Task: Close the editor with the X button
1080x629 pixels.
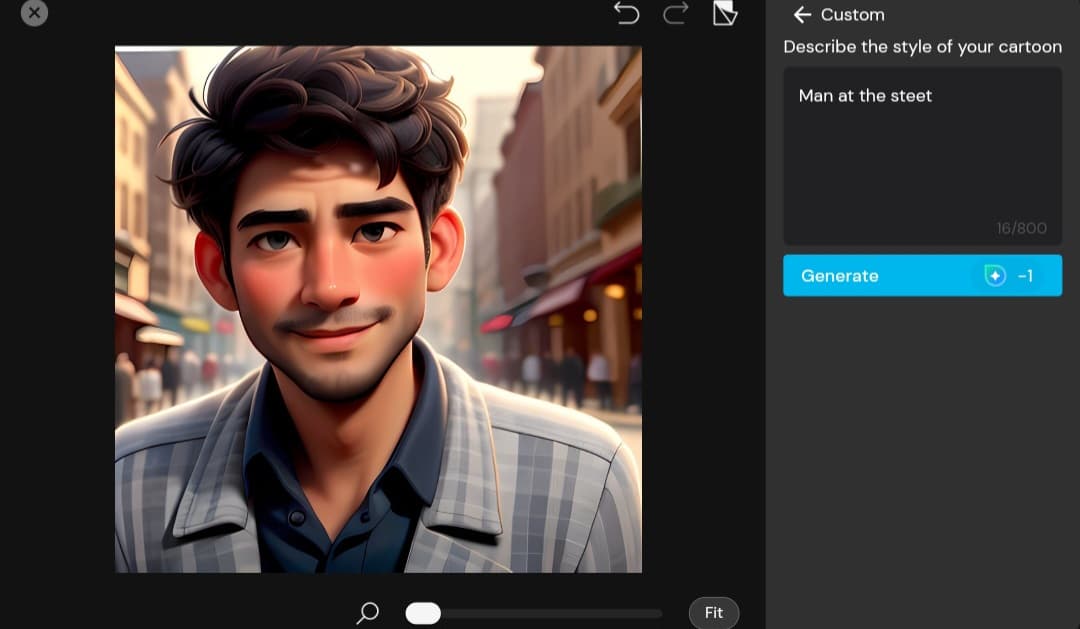Action: click(x=34, y=12)
